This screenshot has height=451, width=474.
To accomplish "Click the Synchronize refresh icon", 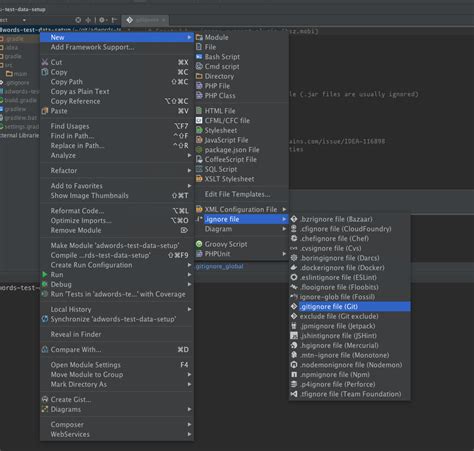I will click(45, 319).
